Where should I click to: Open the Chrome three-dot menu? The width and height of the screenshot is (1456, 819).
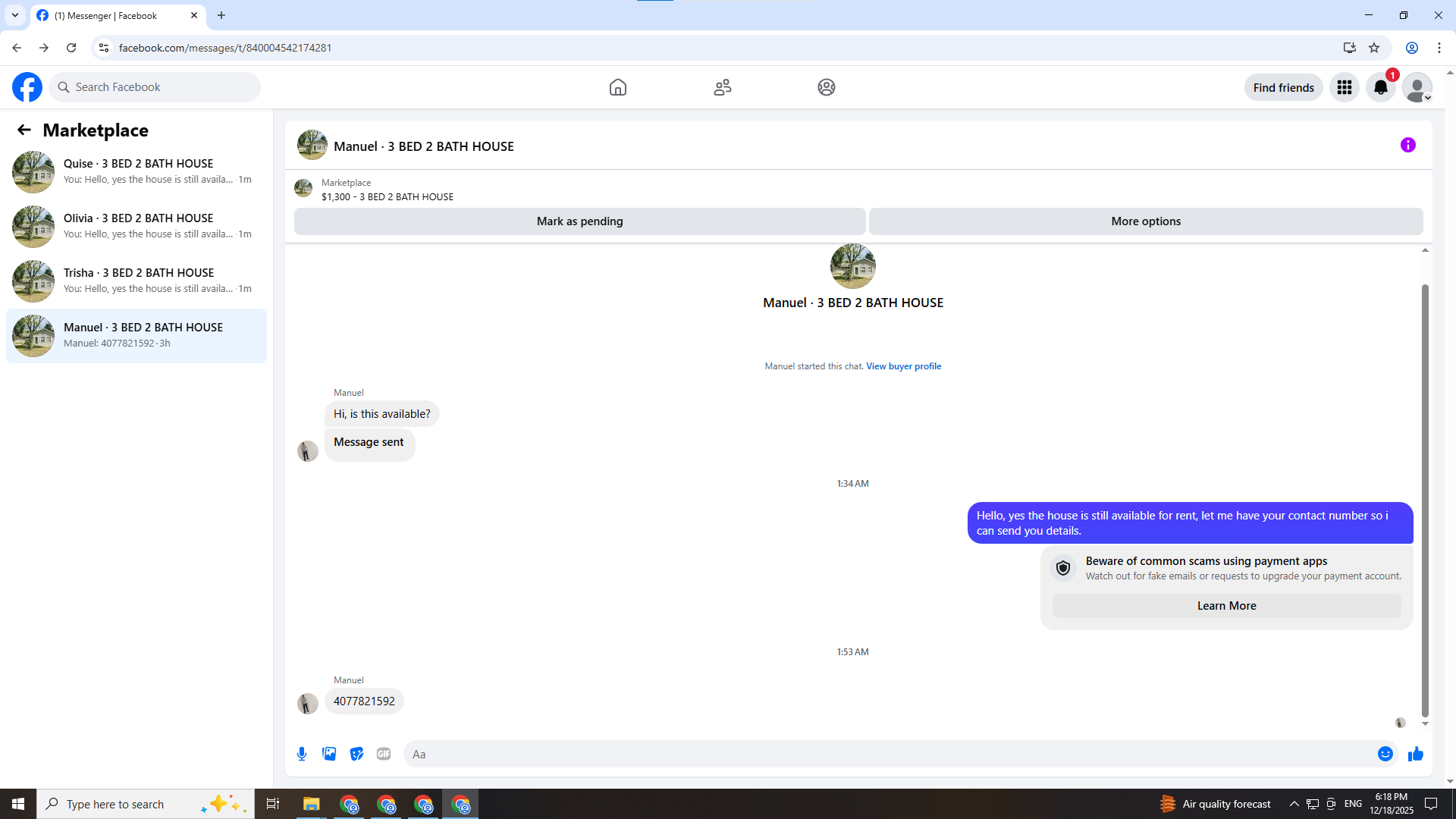(1439, 48)
